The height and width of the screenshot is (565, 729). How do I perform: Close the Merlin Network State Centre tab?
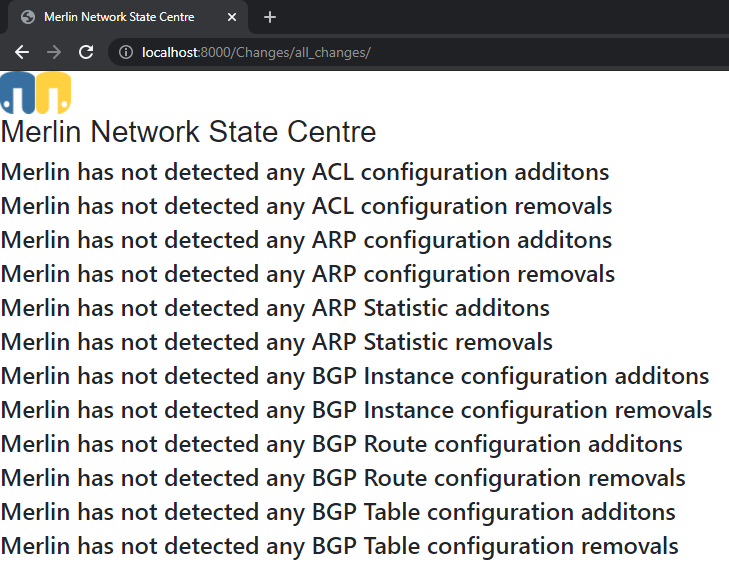point(232,17)
